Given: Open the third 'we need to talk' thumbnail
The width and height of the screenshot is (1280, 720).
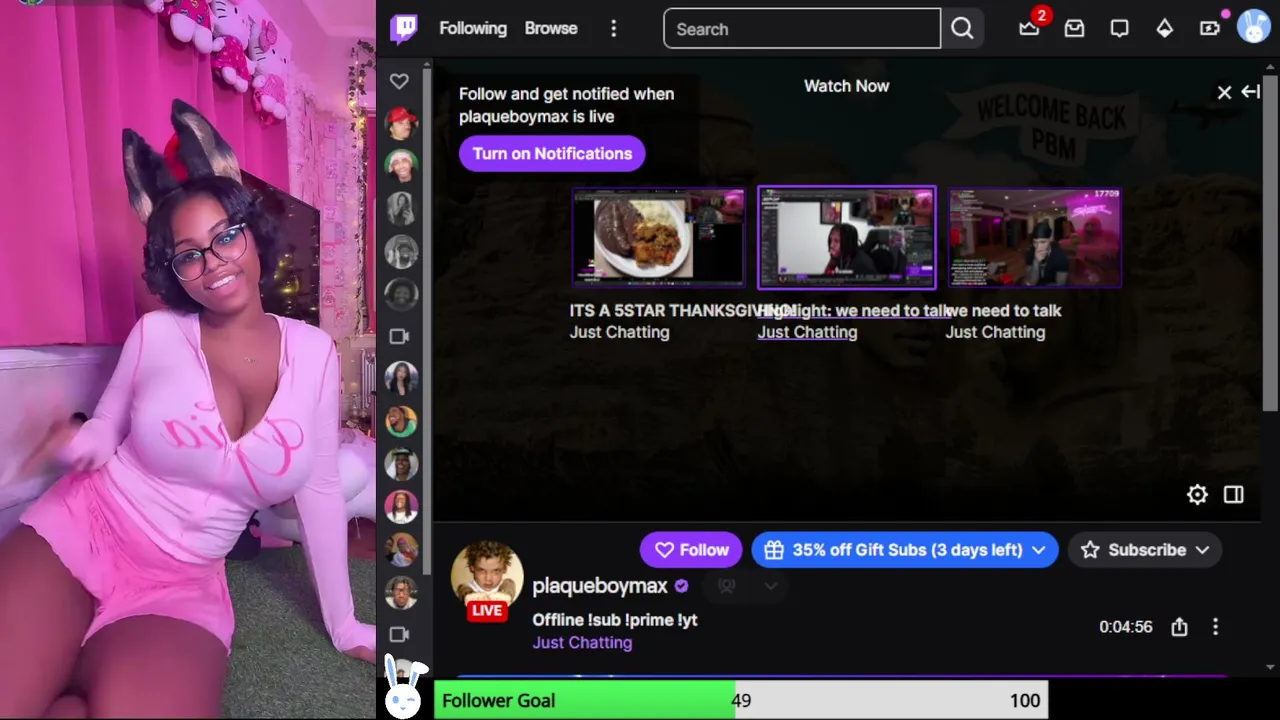Looking at the screenshot, I should coord(1034,238).
